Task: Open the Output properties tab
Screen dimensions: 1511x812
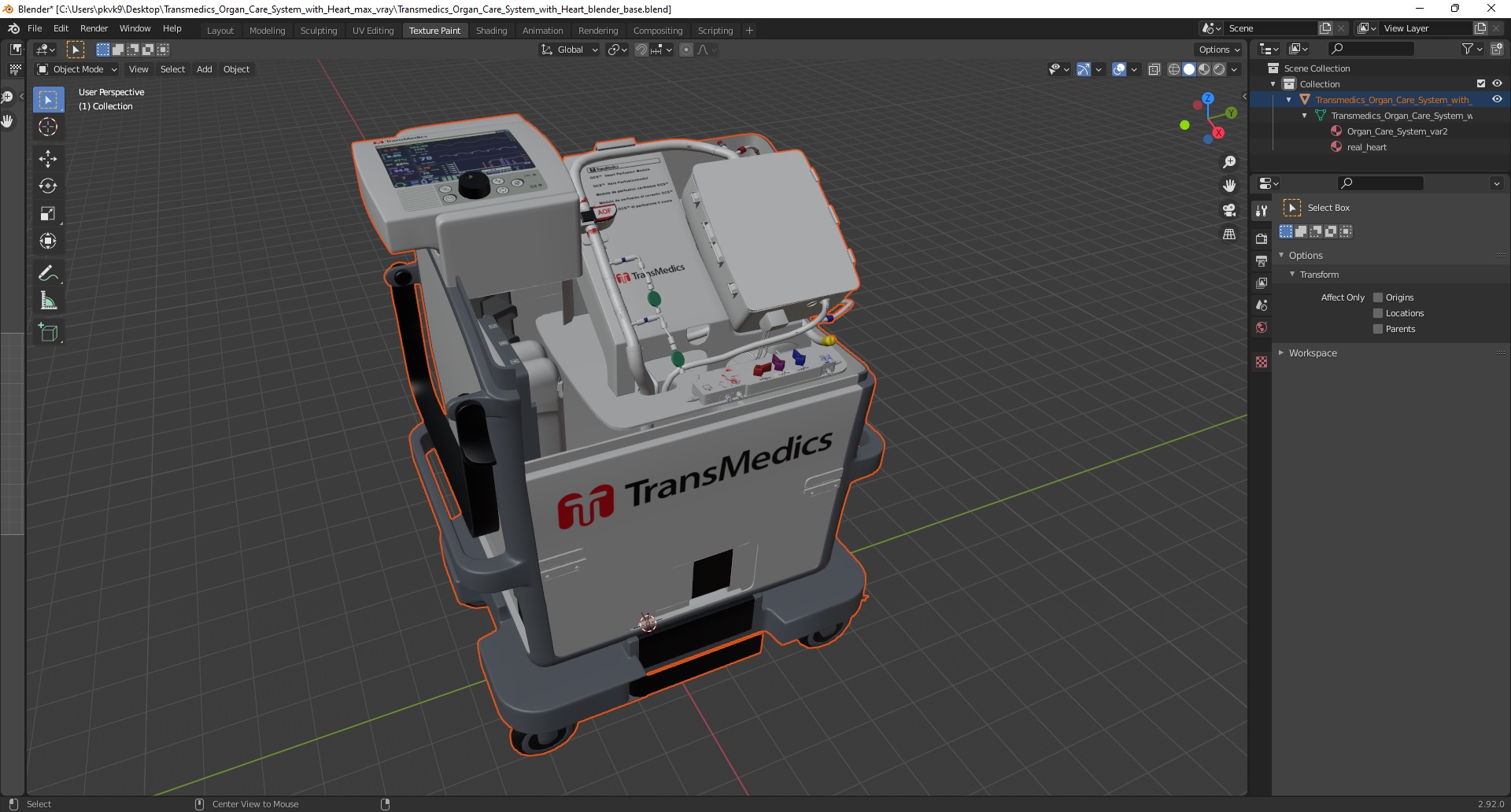Action: coord(1262,260)
